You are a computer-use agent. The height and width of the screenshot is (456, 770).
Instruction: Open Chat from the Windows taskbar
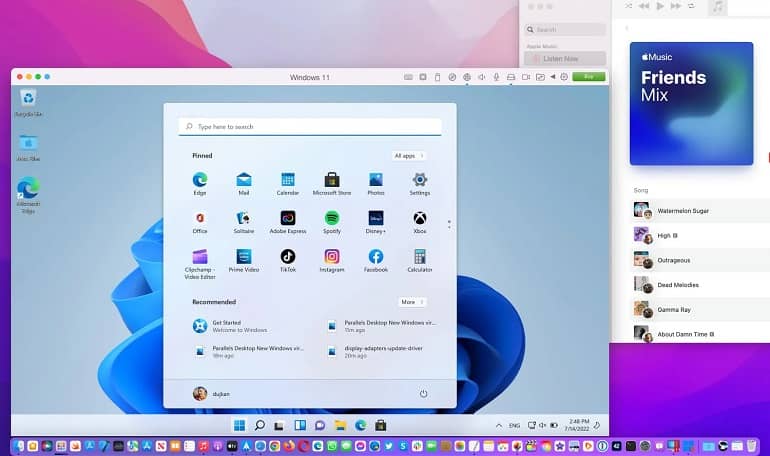point(320,425)
